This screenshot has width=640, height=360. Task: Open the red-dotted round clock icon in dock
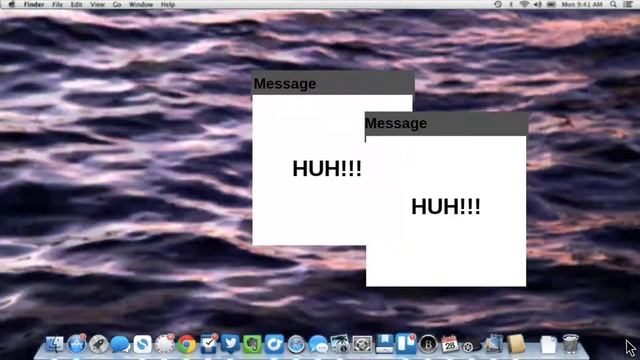coord(164,344)
